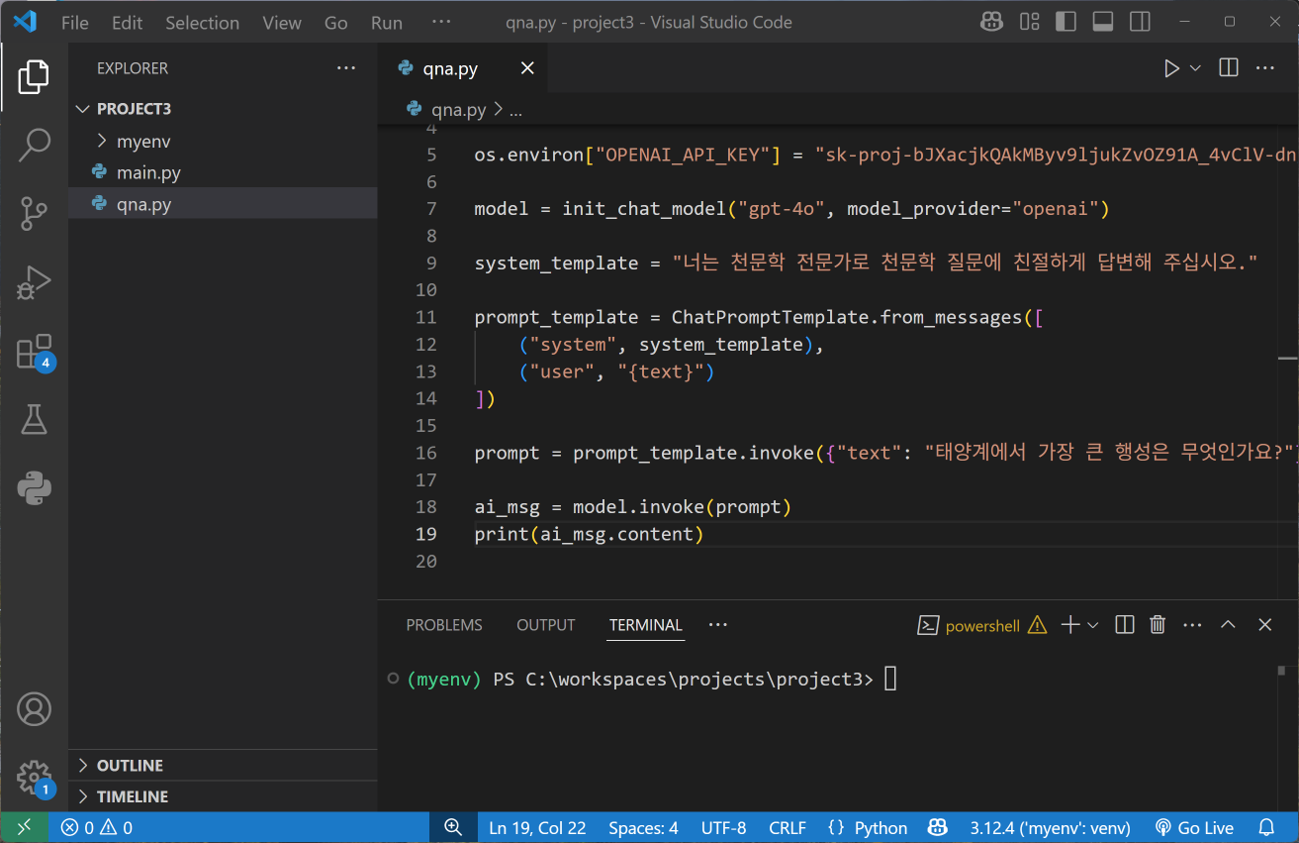
Task: Close the qna.py editor tab
Action: [x=527, y=68]
